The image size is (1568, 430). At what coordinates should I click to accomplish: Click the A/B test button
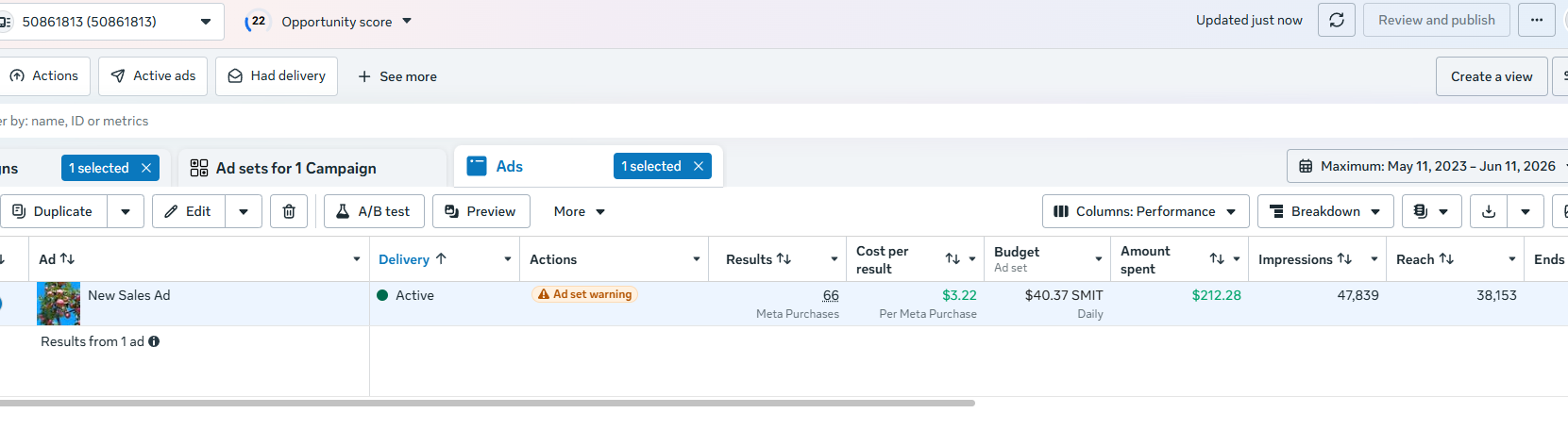[374, 211]
